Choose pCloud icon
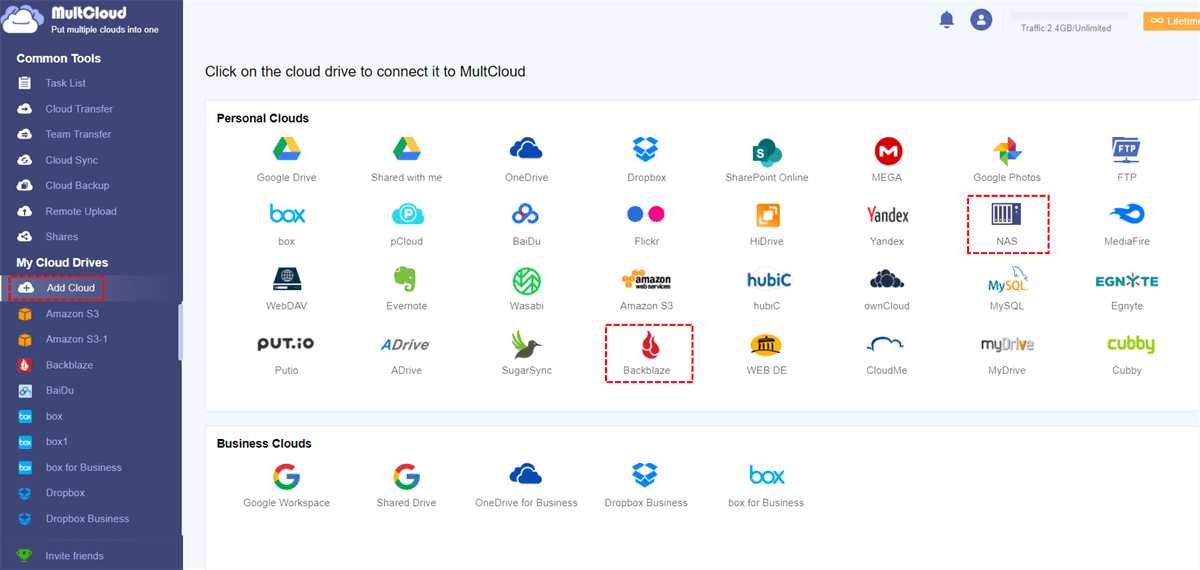Image resolution: width=1200 pixels, height=570 pixels. [x=407, y=214]
